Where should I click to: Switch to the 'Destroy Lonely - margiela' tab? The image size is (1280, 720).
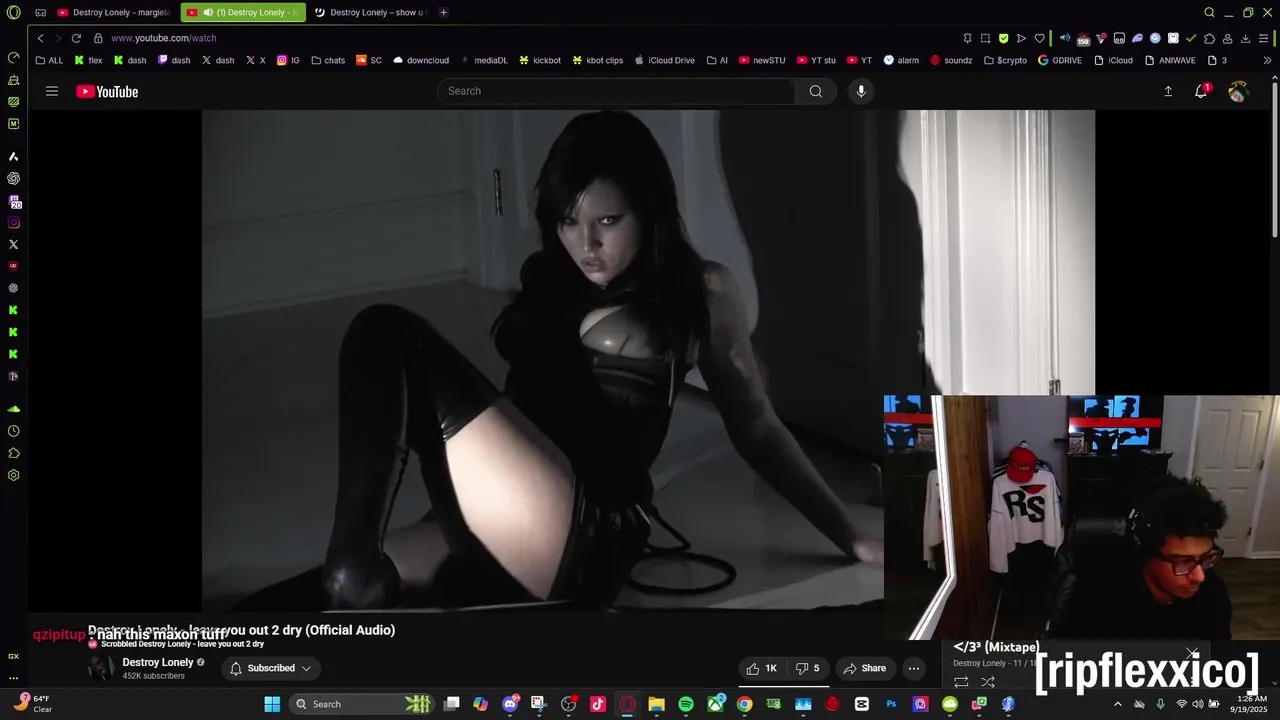114,13
